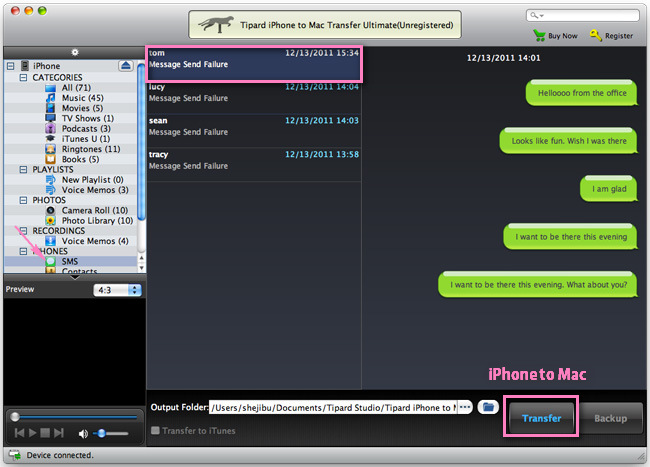Screen dimensions: 650x467
Task: Click the speaker mute icon
Action: pos(83,433)
